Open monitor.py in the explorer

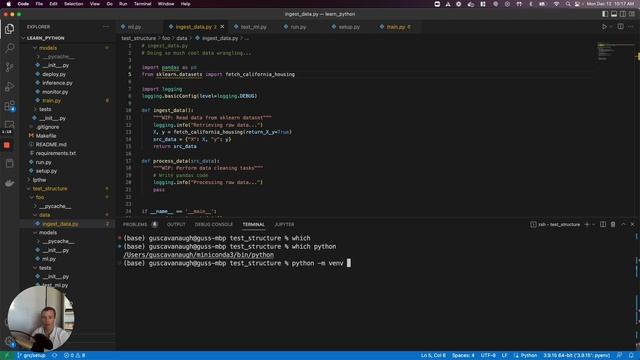[x=68, y=92]
